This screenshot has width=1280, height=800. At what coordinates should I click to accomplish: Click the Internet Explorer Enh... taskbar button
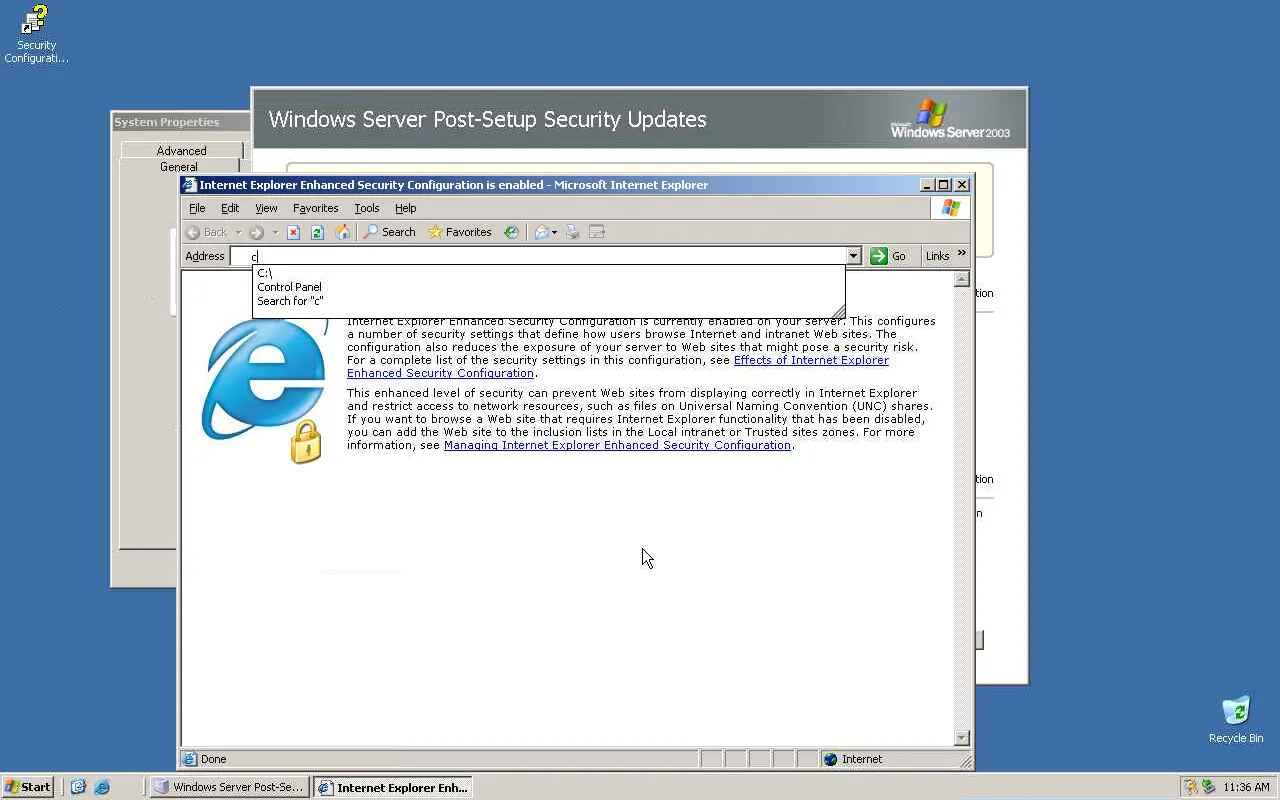(x=393, y=787)
